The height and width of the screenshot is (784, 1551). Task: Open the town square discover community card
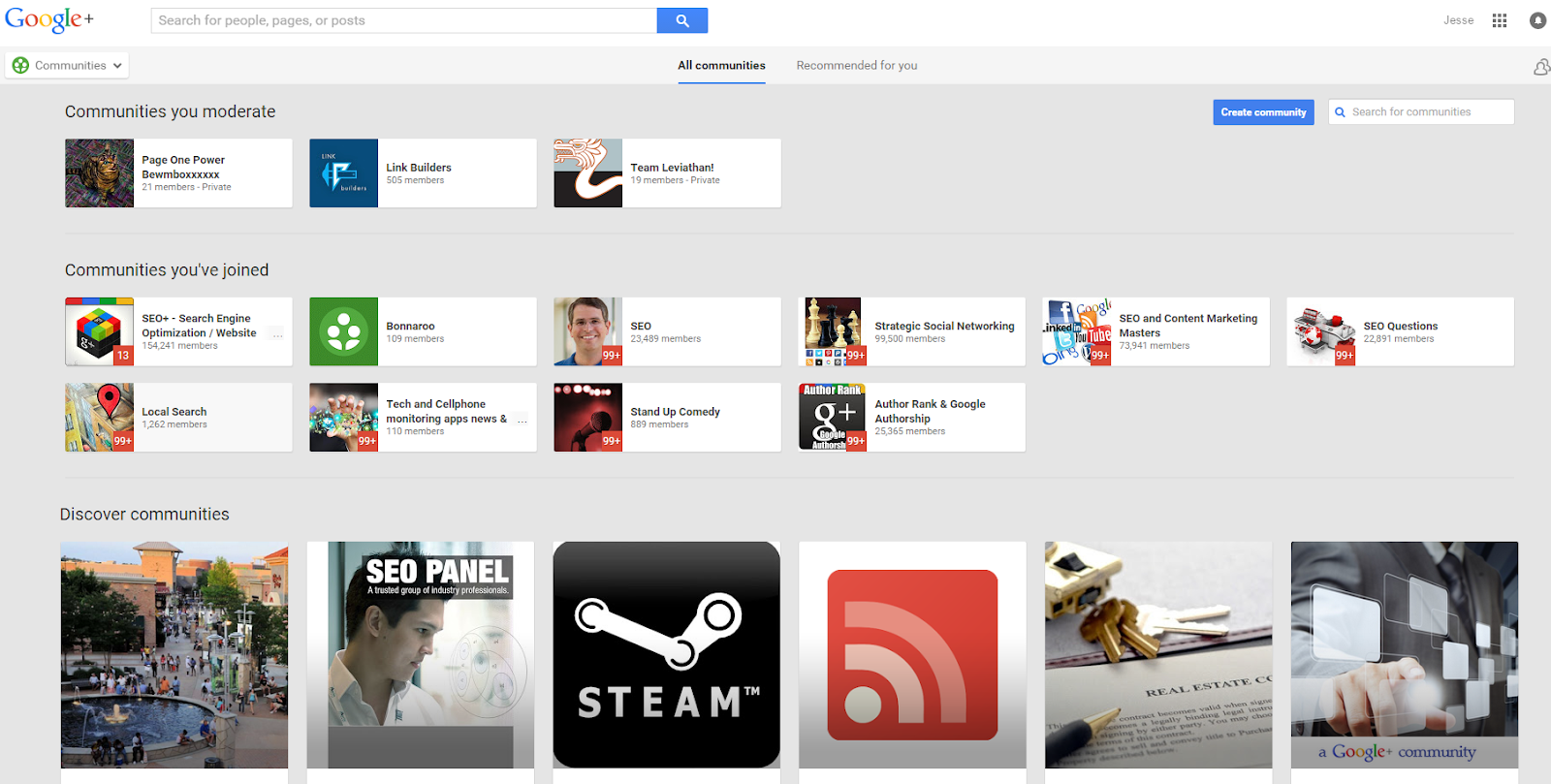click(x=174, y=655)
